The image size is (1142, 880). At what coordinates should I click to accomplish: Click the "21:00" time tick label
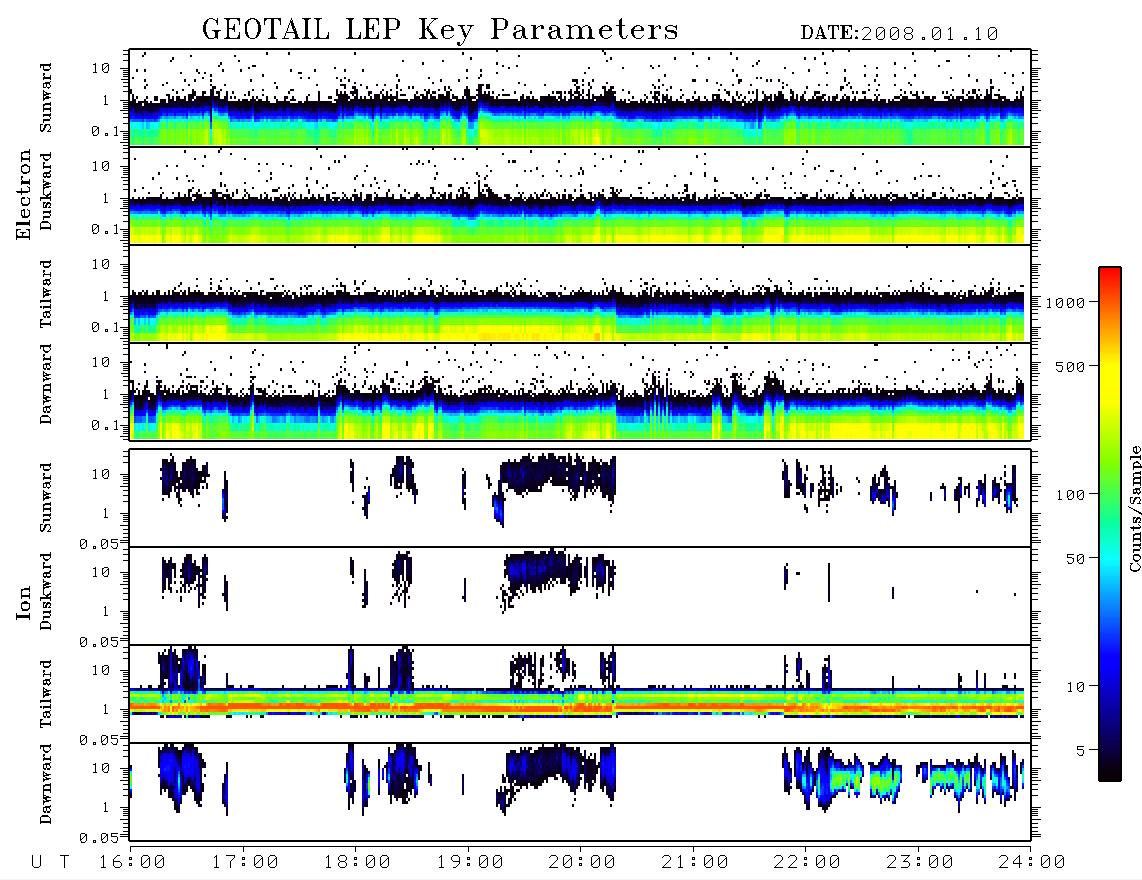point(695,863)
